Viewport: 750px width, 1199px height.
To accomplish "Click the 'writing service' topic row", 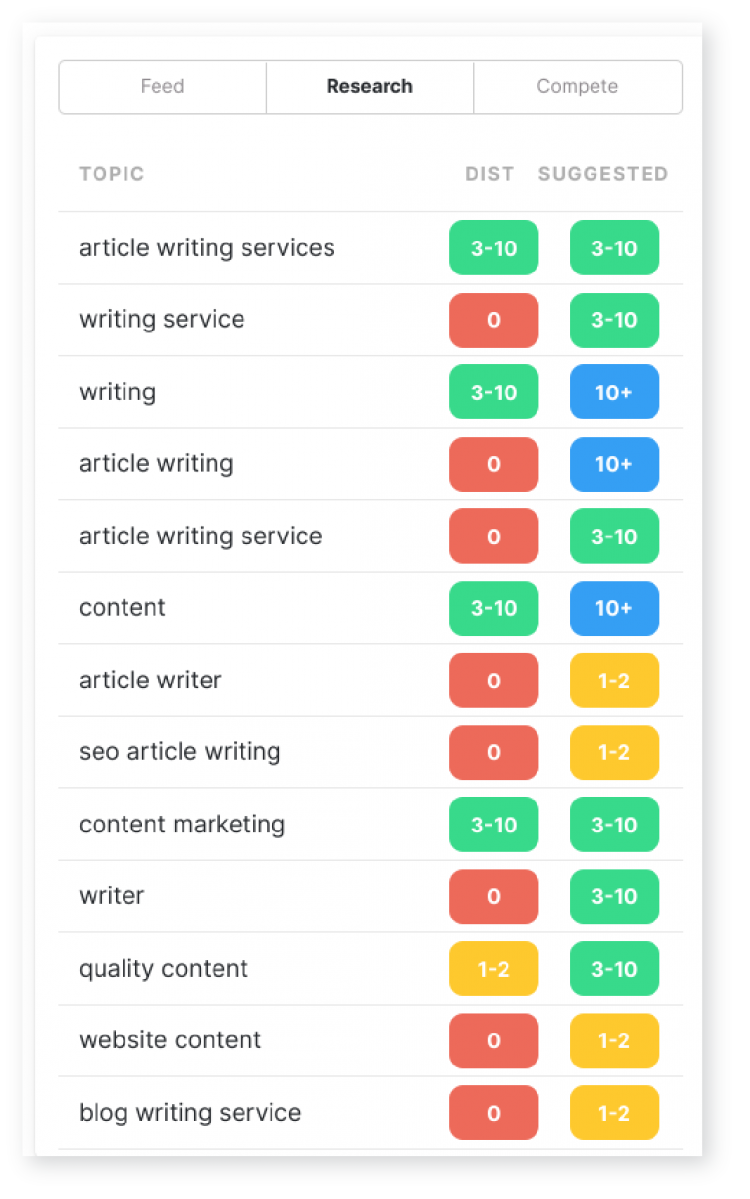I will pyautogui.click(x=162, y=320).
